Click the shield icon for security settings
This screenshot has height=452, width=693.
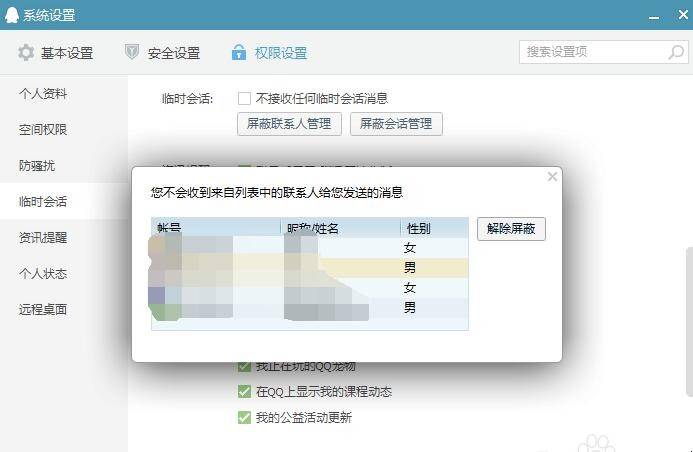[132, 52]
